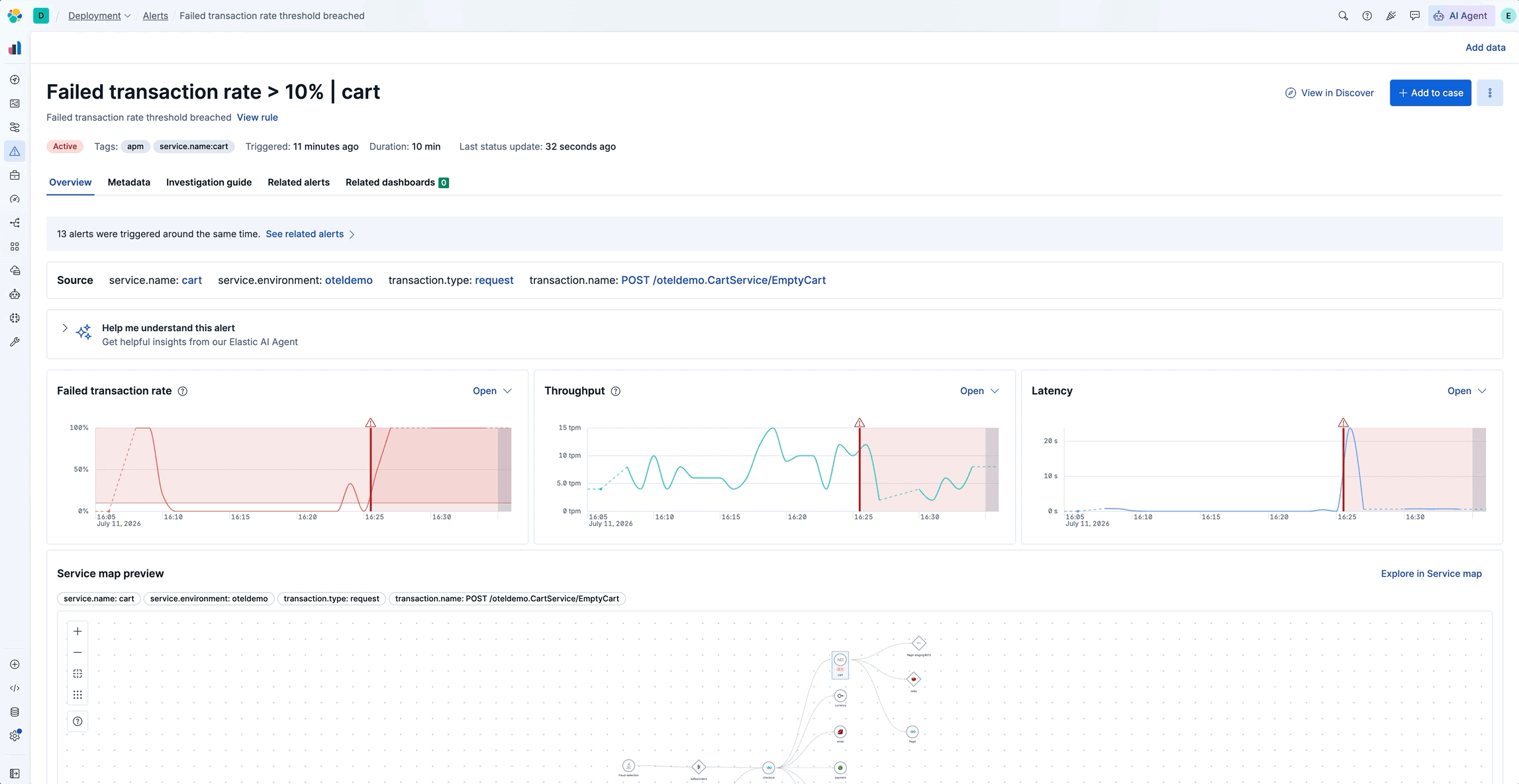
Task: Open the branching-nodes sidebar icon
Action: click(x=15, y=223)
